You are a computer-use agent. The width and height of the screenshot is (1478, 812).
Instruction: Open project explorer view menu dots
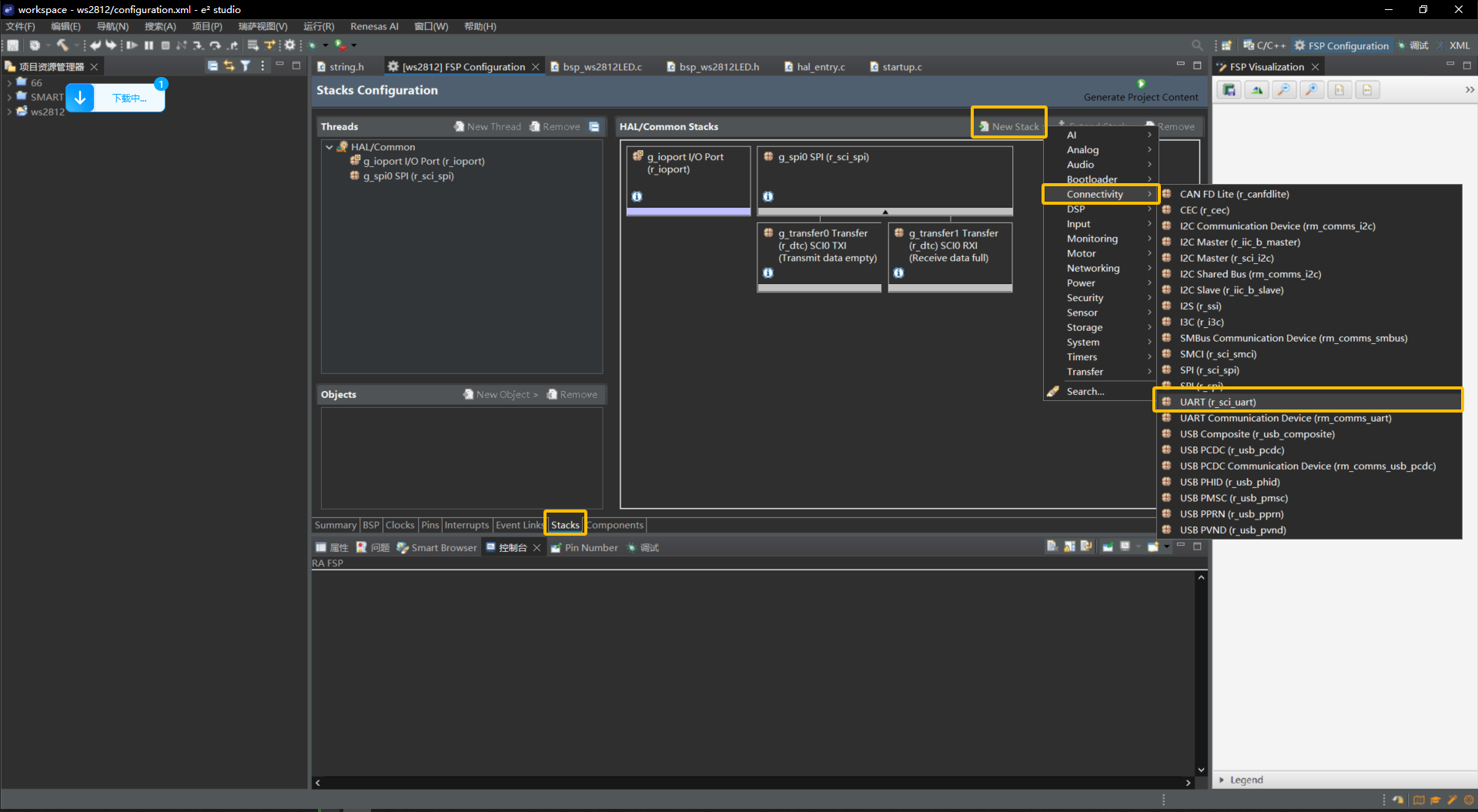[262, 66]
